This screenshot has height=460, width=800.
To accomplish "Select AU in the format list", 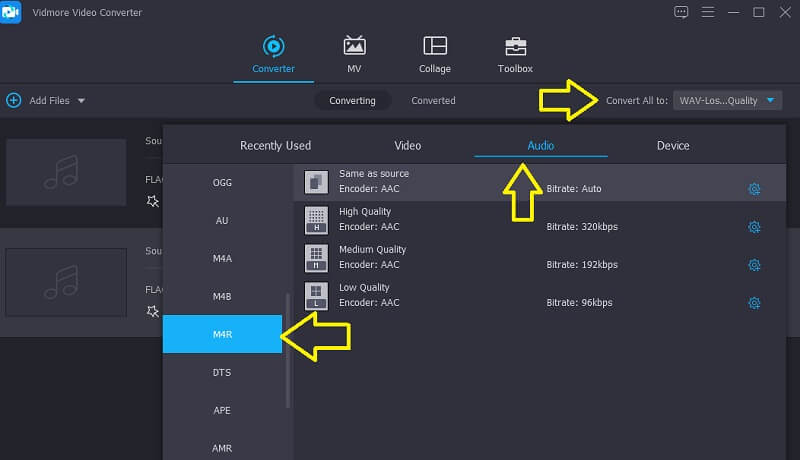I will [222, 220].
